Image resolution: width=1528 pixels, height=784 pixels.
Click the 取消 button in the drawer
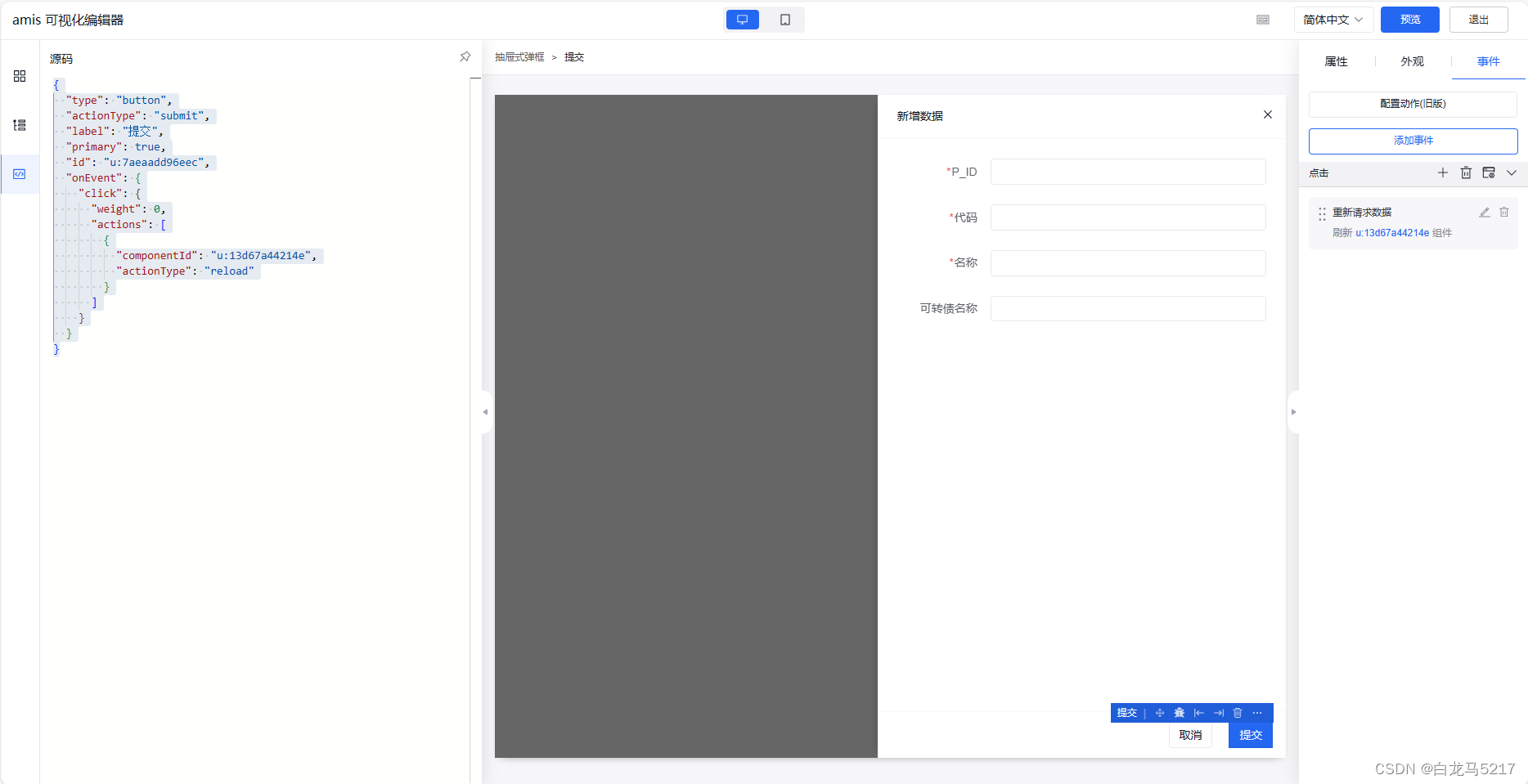pyautogui.click(x=1190, y=735)
